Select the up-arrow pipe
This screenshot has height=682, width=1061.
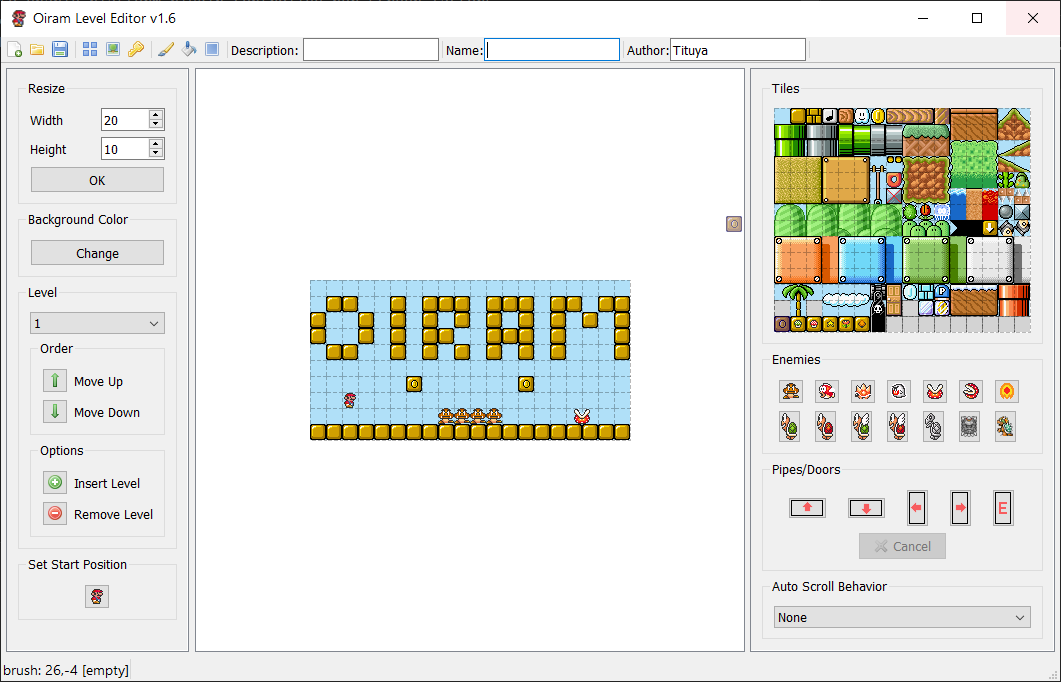(x=807, y=507)
